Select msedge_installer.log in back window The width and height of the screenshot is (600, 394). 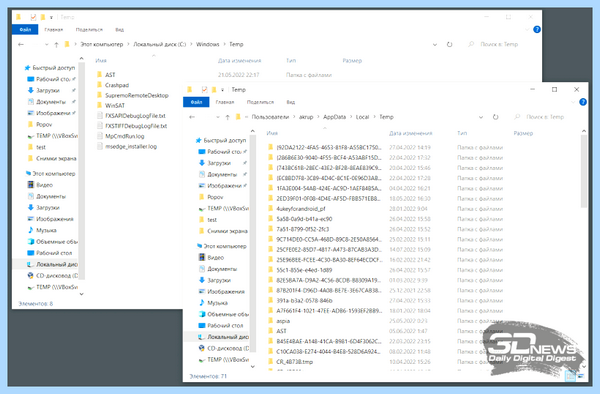[131, 147]
